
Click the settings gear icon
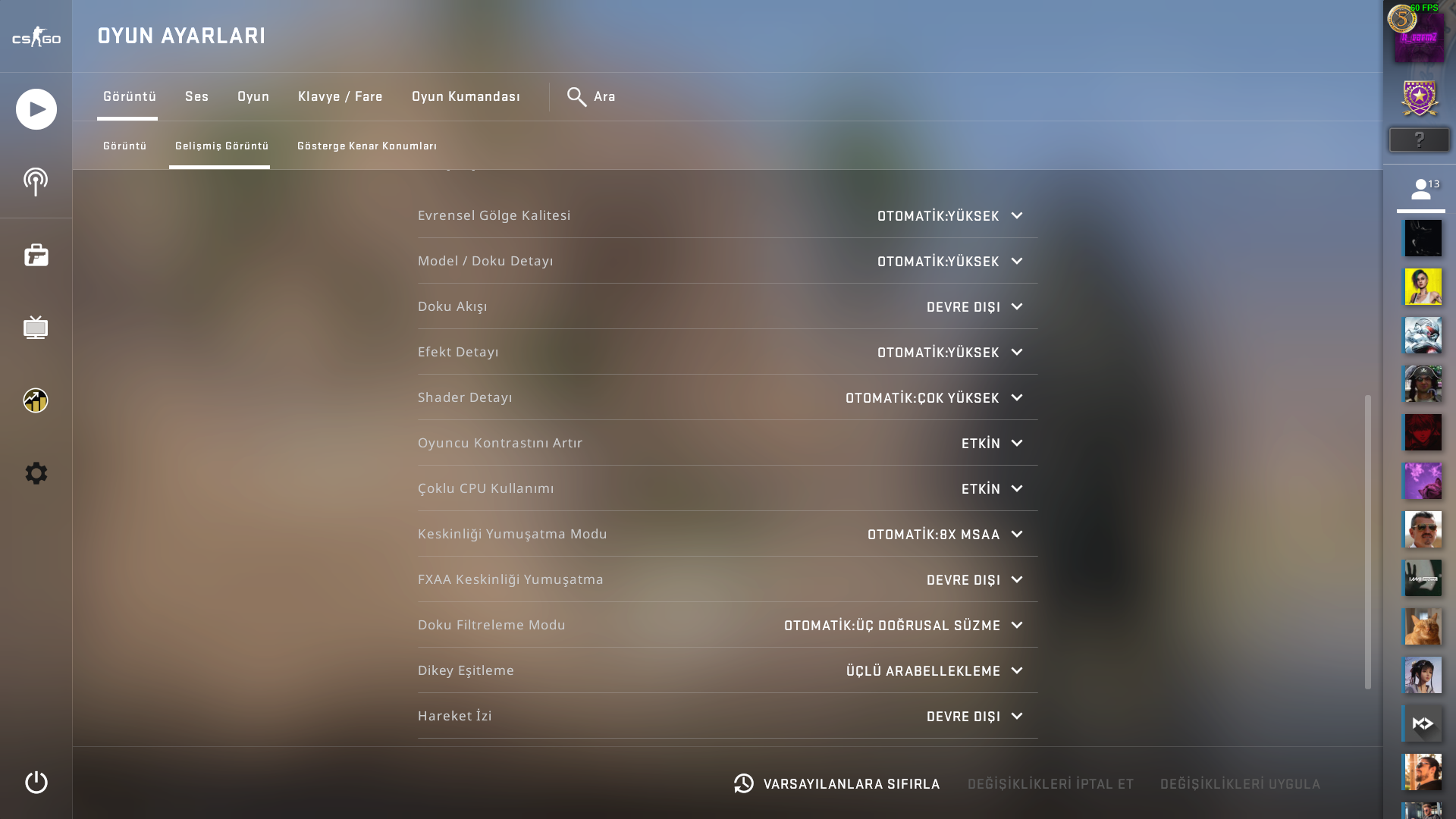coord(36,473)
